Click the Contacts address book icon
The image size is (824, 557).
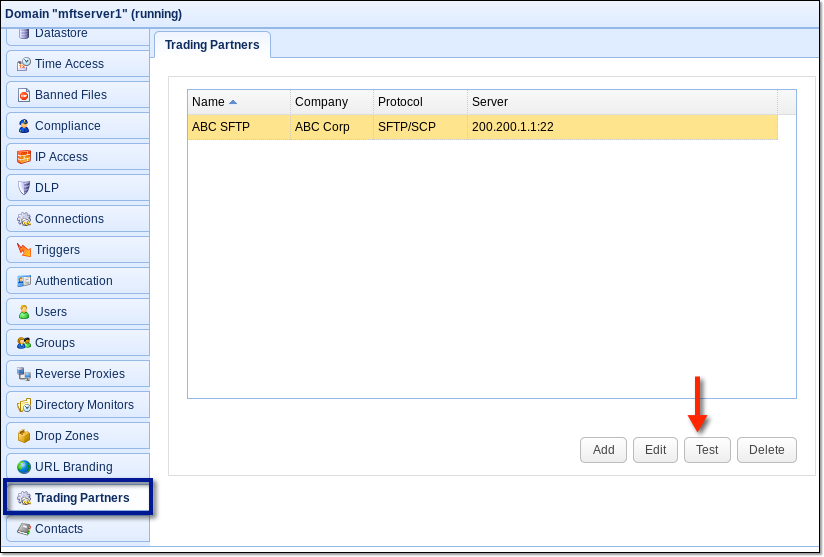click(x=24, y=529)
